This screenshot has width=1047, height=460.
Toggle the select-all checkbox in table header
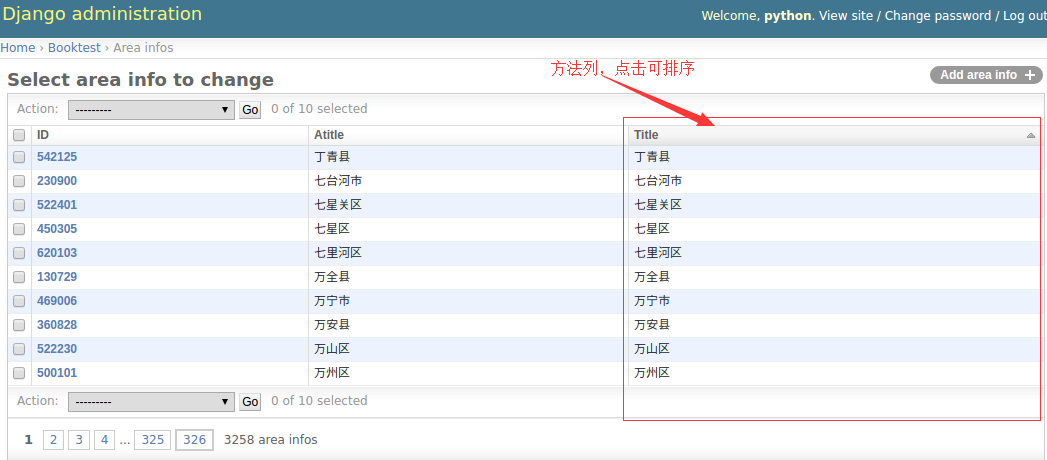point(19,135)
